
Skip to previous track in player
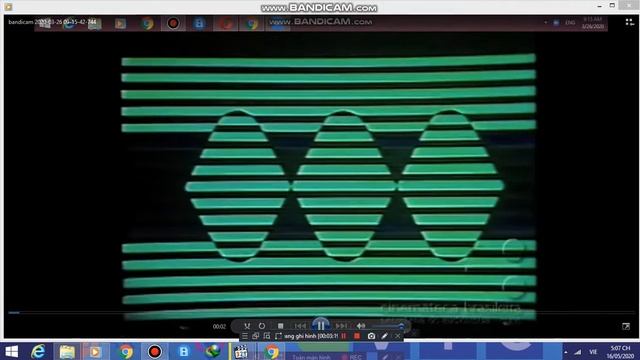300,326
